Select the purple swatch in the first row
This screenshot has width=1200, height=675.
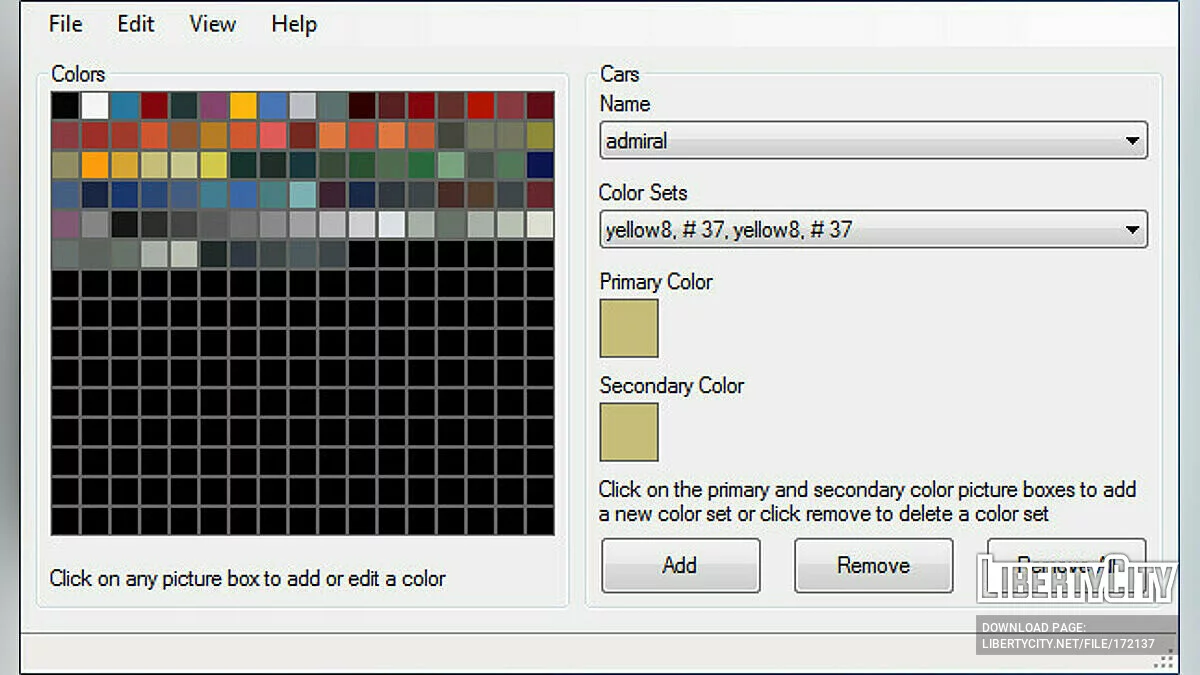214,106
